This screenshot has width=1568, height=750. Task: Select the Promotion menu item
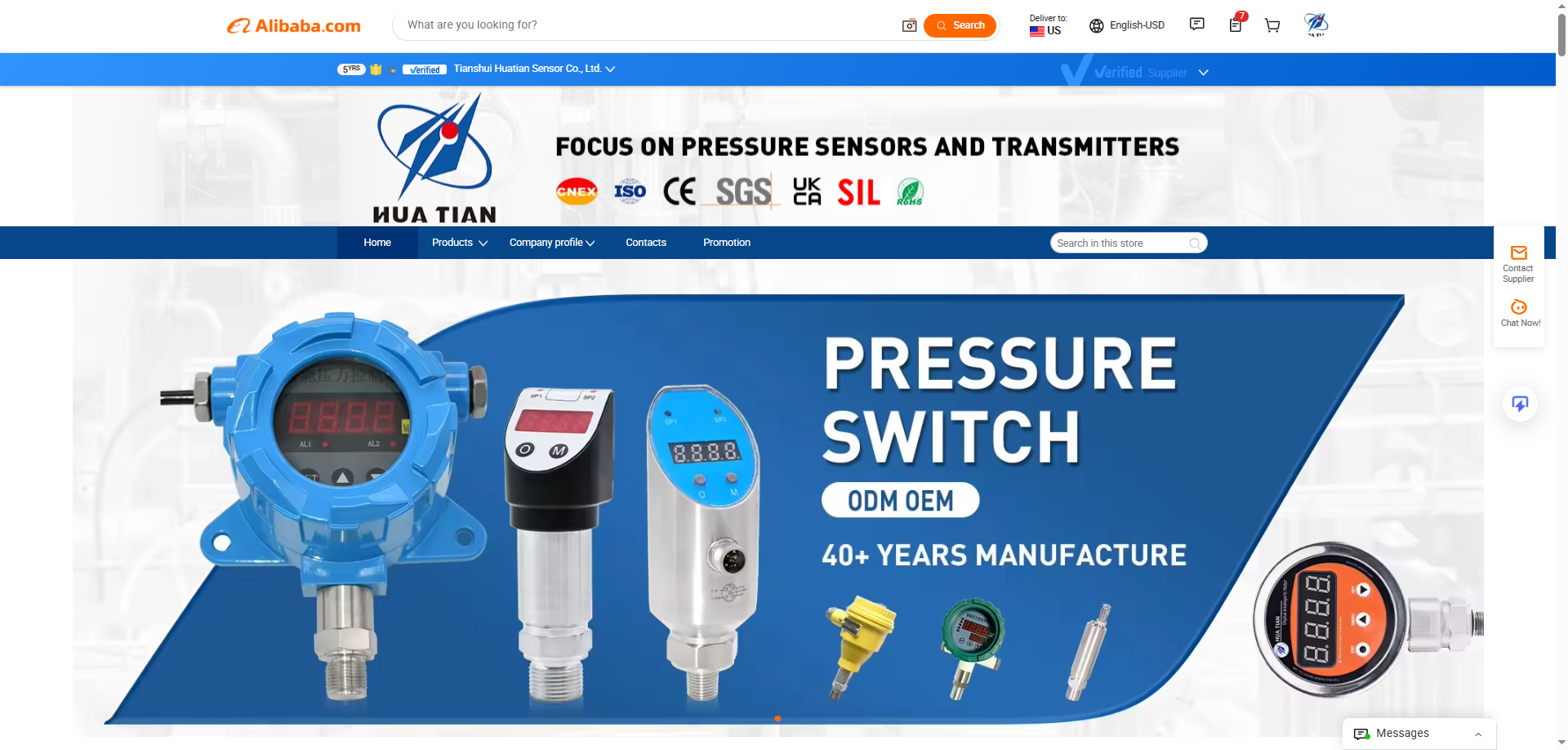[727, 243]
